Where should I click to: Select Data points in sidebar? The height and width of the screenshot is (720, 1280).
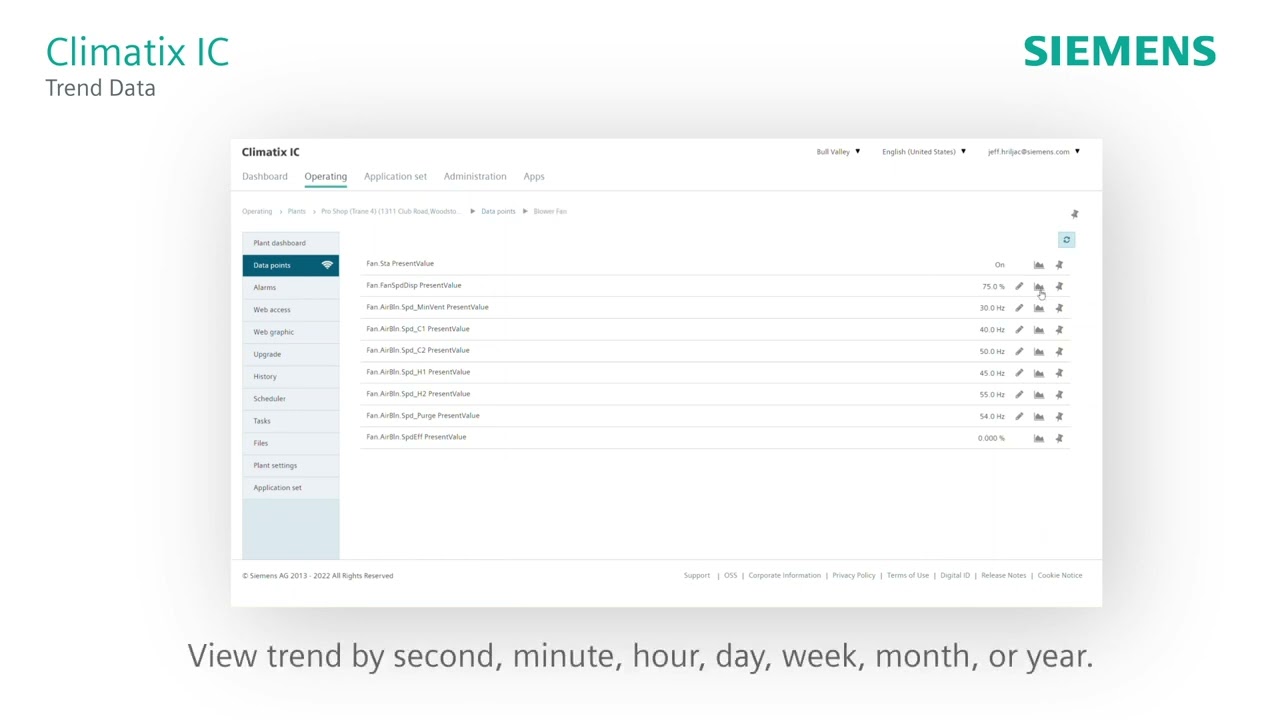(x=290, y=265)
